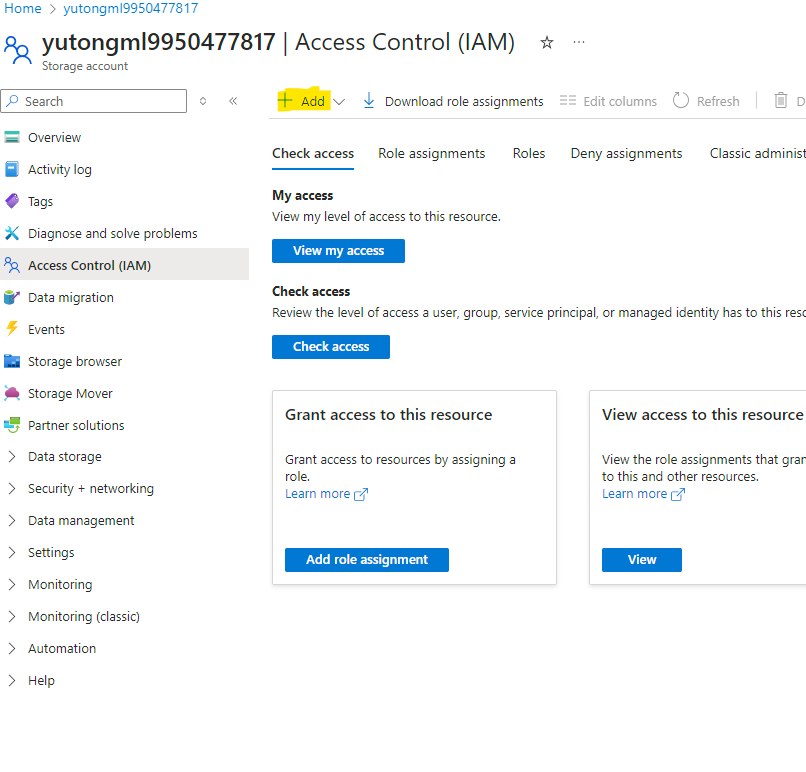Click the Events lightning bolt icon
Viewport: 806px width, 772px height.
coord(12,329)
